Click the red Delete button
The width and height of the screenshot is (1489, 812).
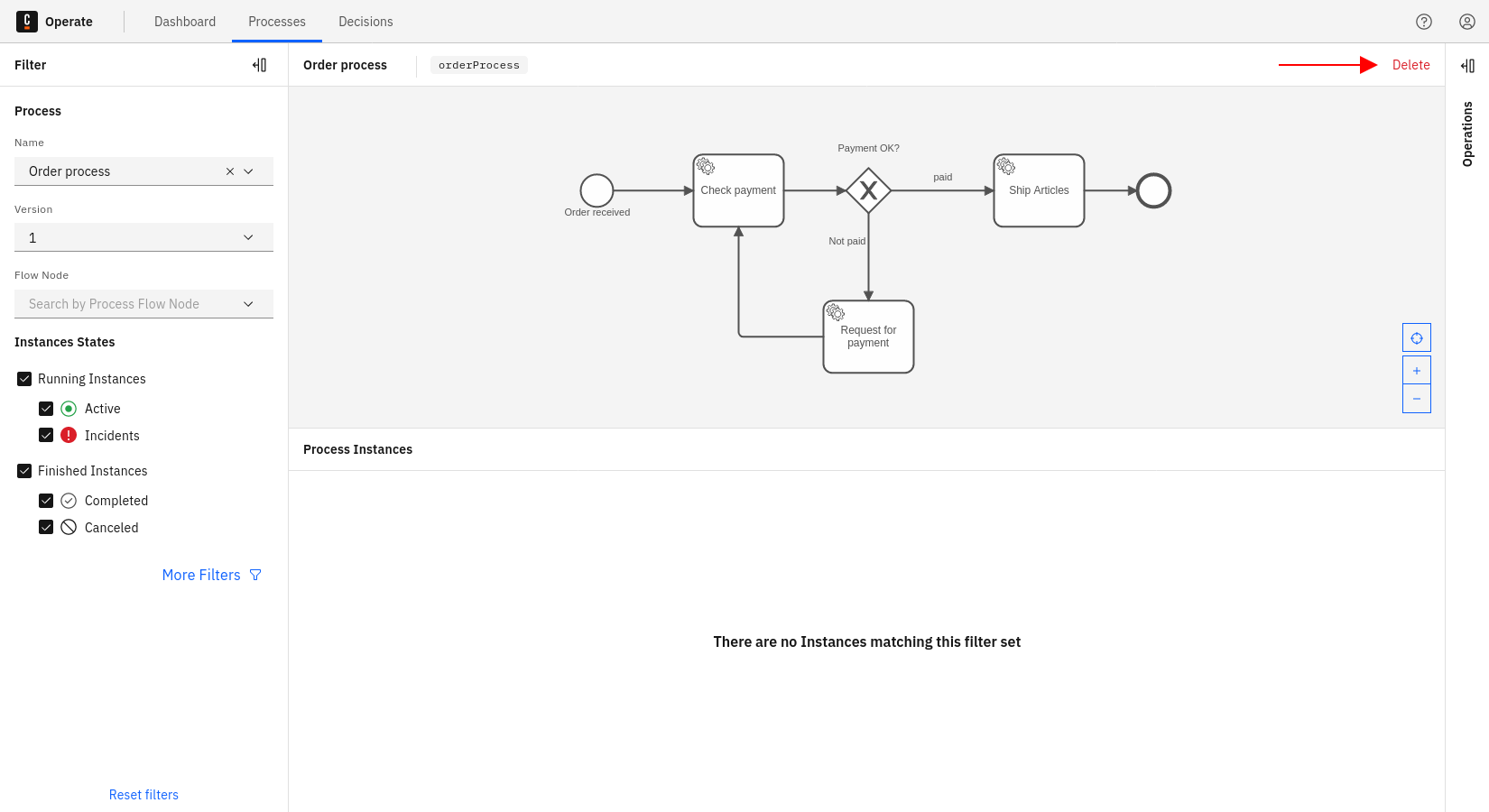tap(1410, 65)
